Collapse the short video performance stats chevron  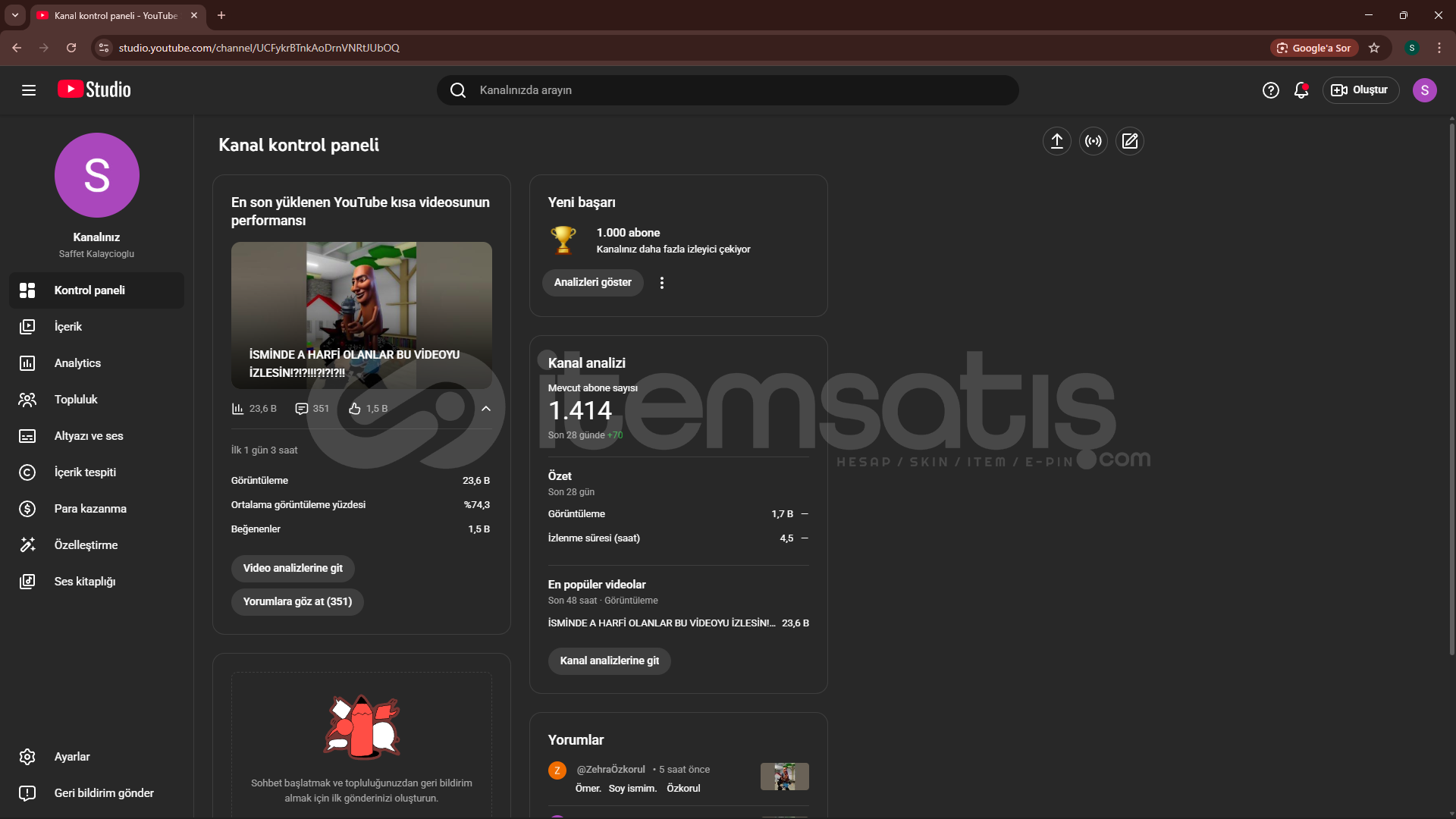(486, 409)
